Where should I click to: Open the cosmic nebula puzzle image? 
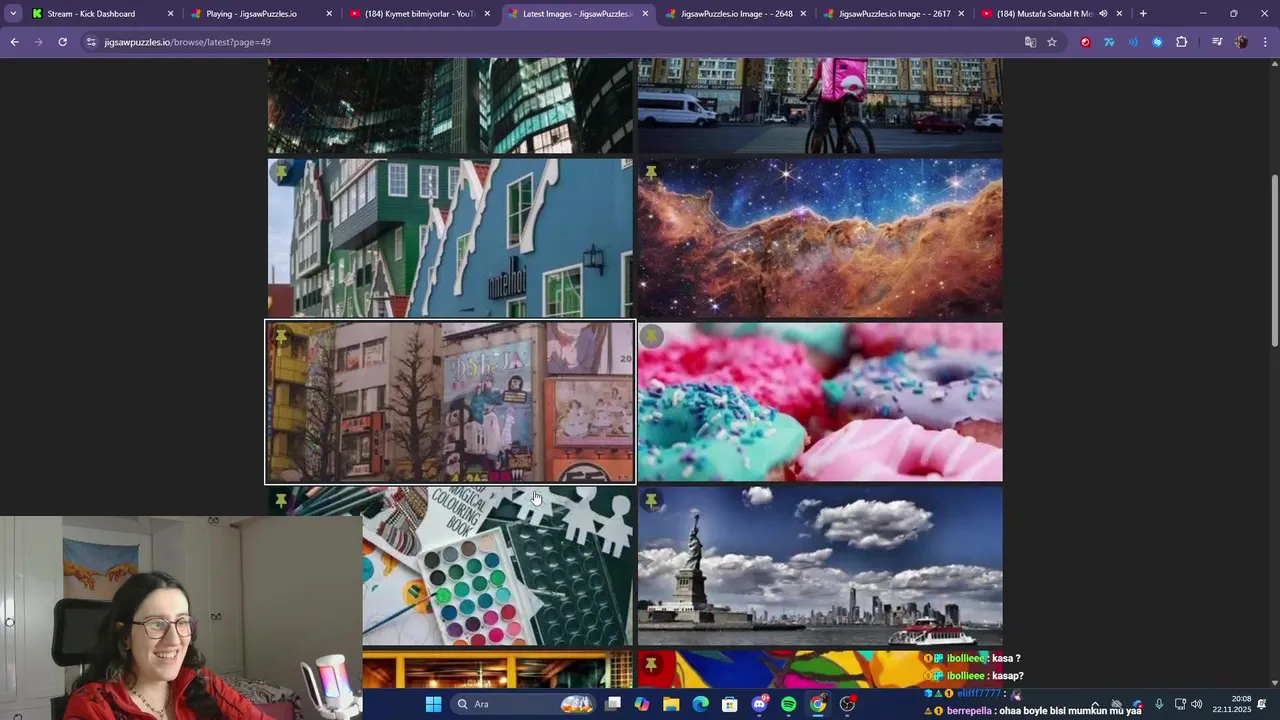point(820,238)
